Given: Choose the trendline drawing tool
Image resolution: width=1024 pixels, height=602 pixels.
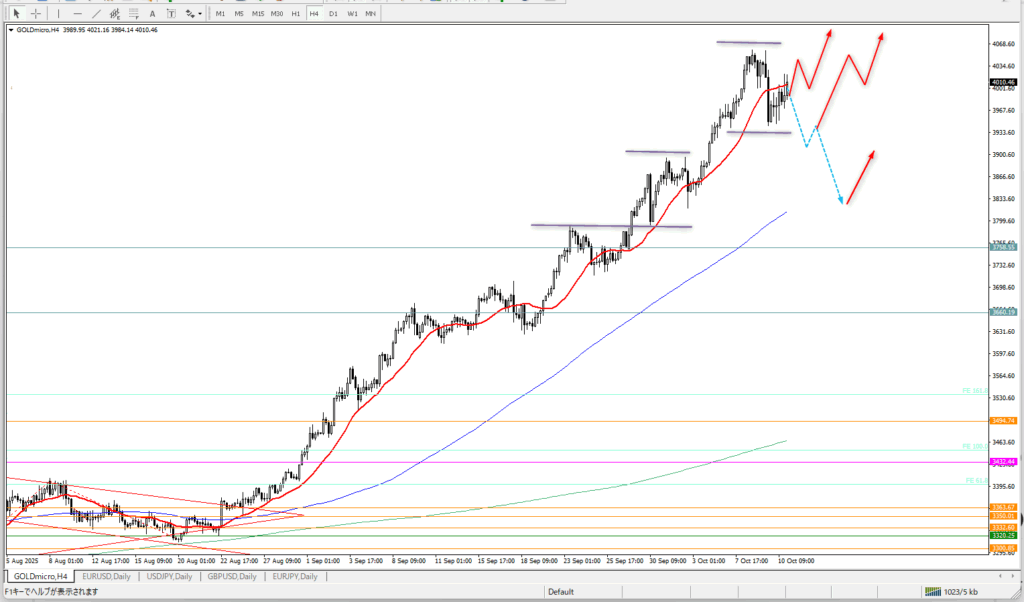Looking at the screenshot, I should tap(97, 13).
